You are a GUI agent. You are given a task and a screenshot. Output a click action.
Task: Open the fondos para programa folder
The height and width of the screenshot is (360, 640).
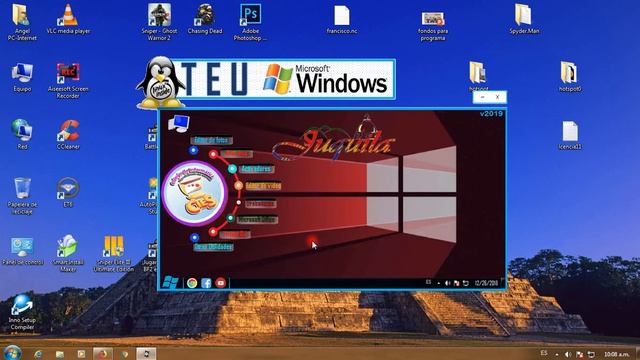[433, 26]
